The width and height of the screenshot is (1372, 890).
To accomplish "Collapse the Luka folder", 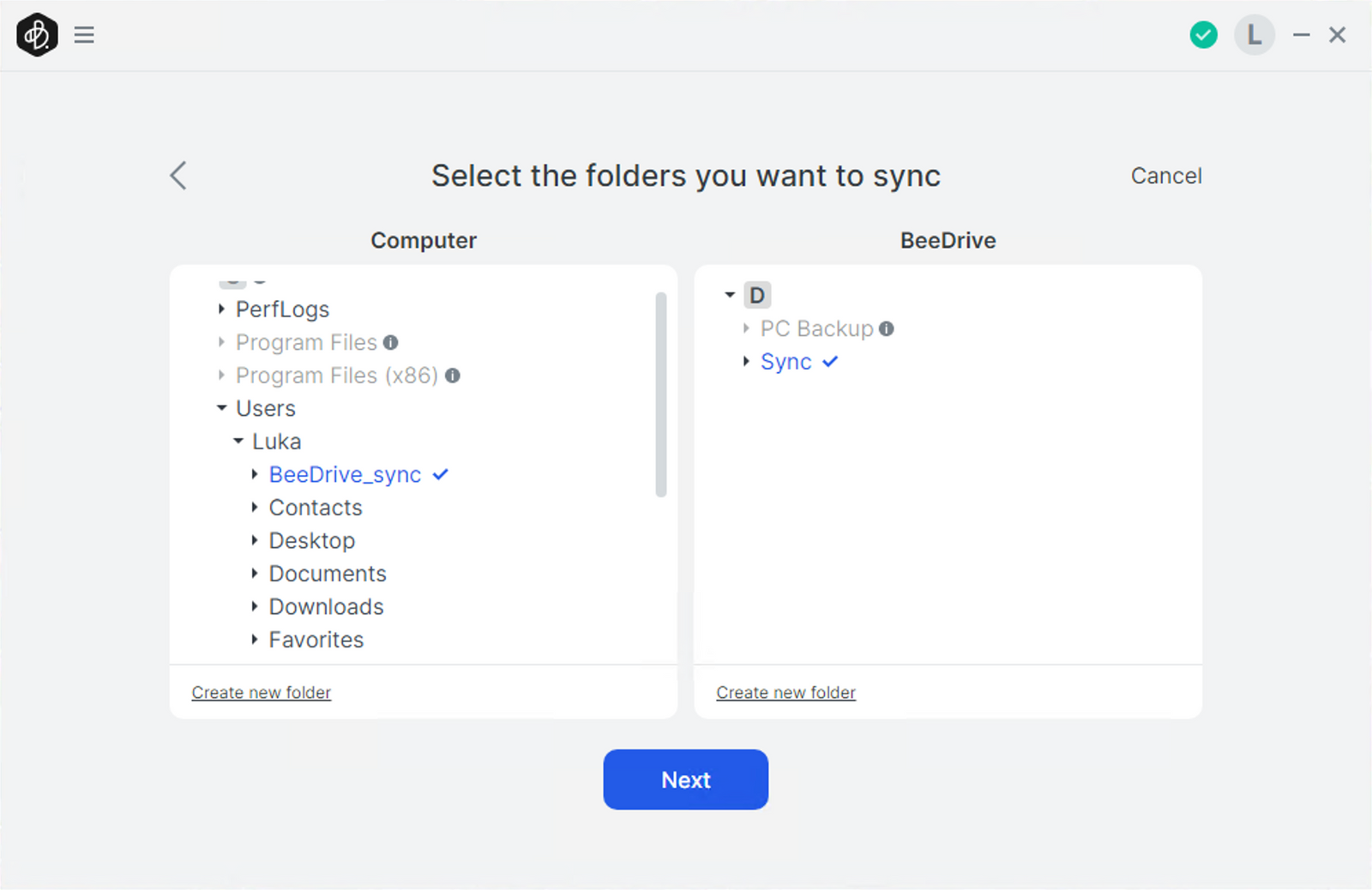I will tap(238, 441).
